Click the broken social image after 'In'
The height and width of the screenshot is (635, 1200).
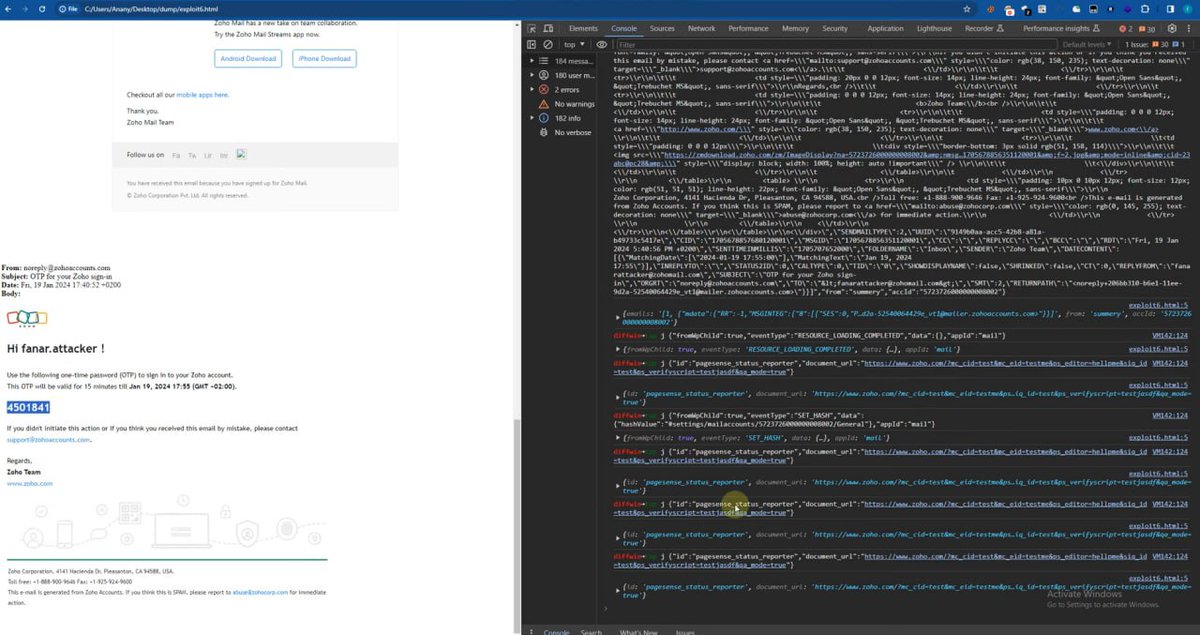(241, 155)
